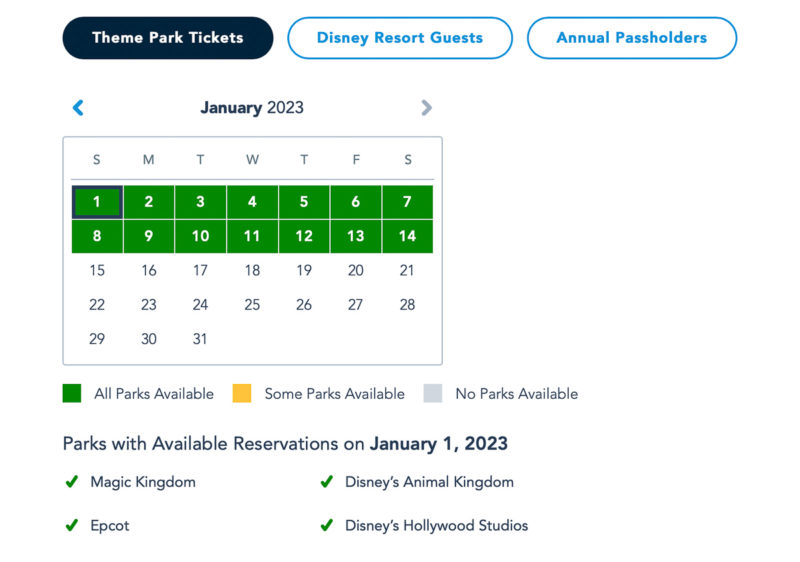Choose January 7 on the calendar

point(407,202)
